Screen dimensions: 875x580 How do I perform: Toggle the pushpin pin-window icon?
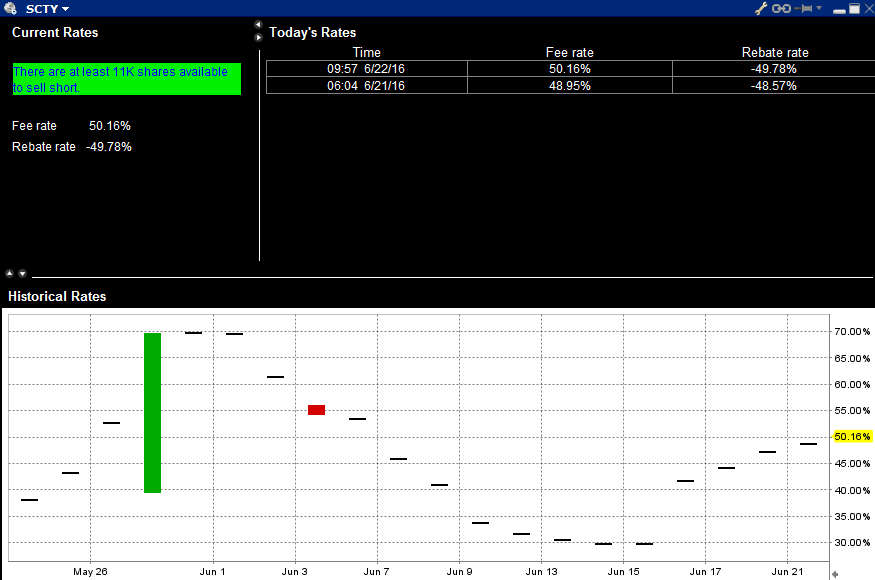coord(804,8)
